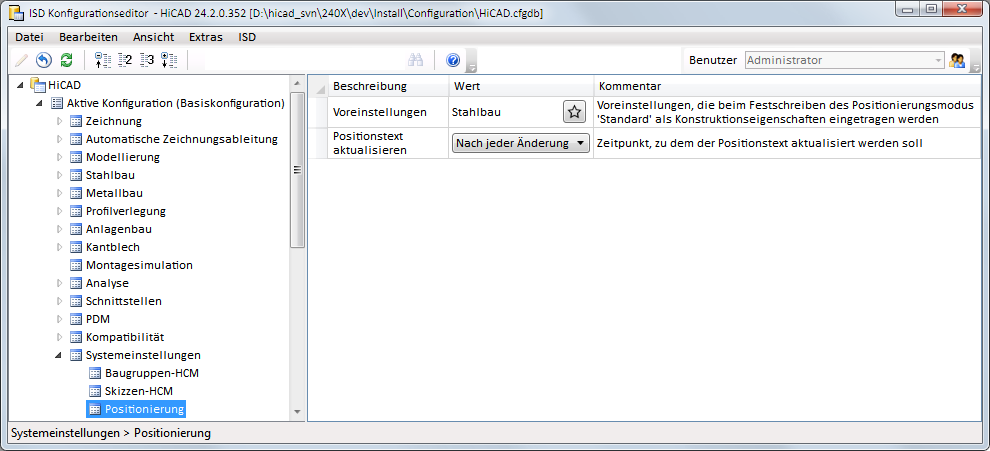Viewport: 990px width, 451px height.
Task: Click the pencil edit icon in toolbar
Action: click(x=21, y=60)
